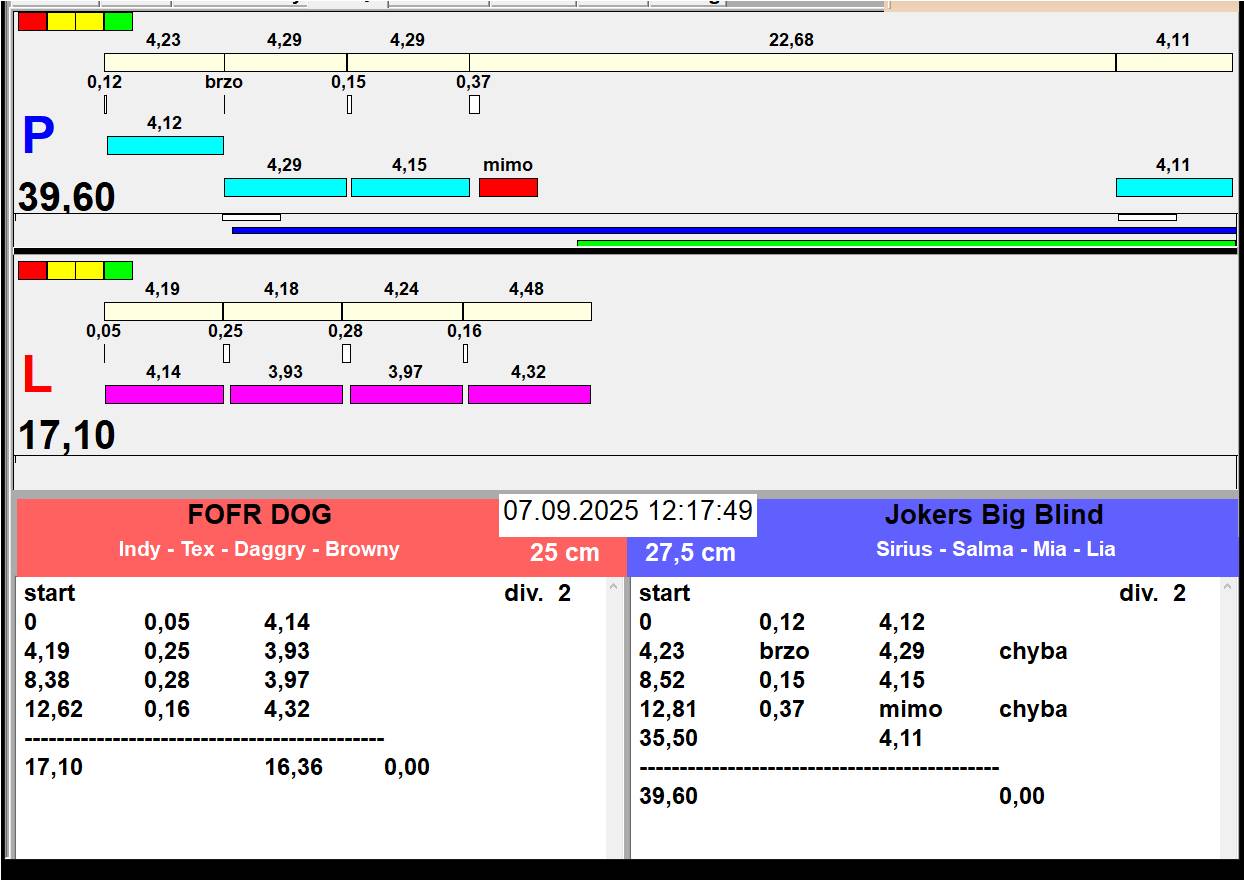The height and width of the screenshot is (880, 1244).
Task: Click the green start light in lane L
Action: tap(118, 270)
